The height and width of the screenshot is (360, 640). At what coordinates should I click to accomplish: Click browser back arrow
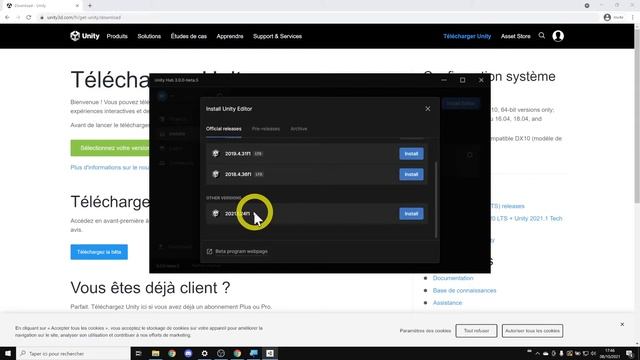pos(7,18)
